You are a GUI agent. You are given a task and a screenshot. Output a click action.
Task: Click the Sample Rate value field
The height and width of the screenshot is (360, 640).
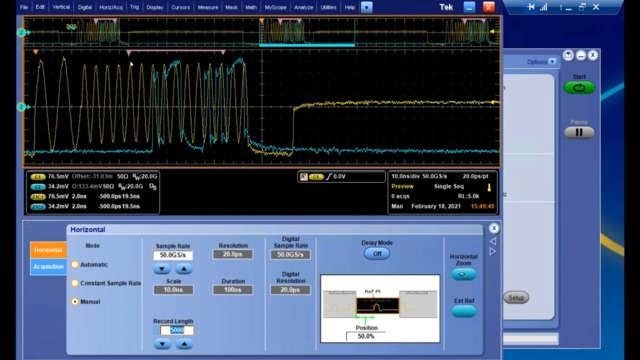pyautogui.click(x=173, y=255)
